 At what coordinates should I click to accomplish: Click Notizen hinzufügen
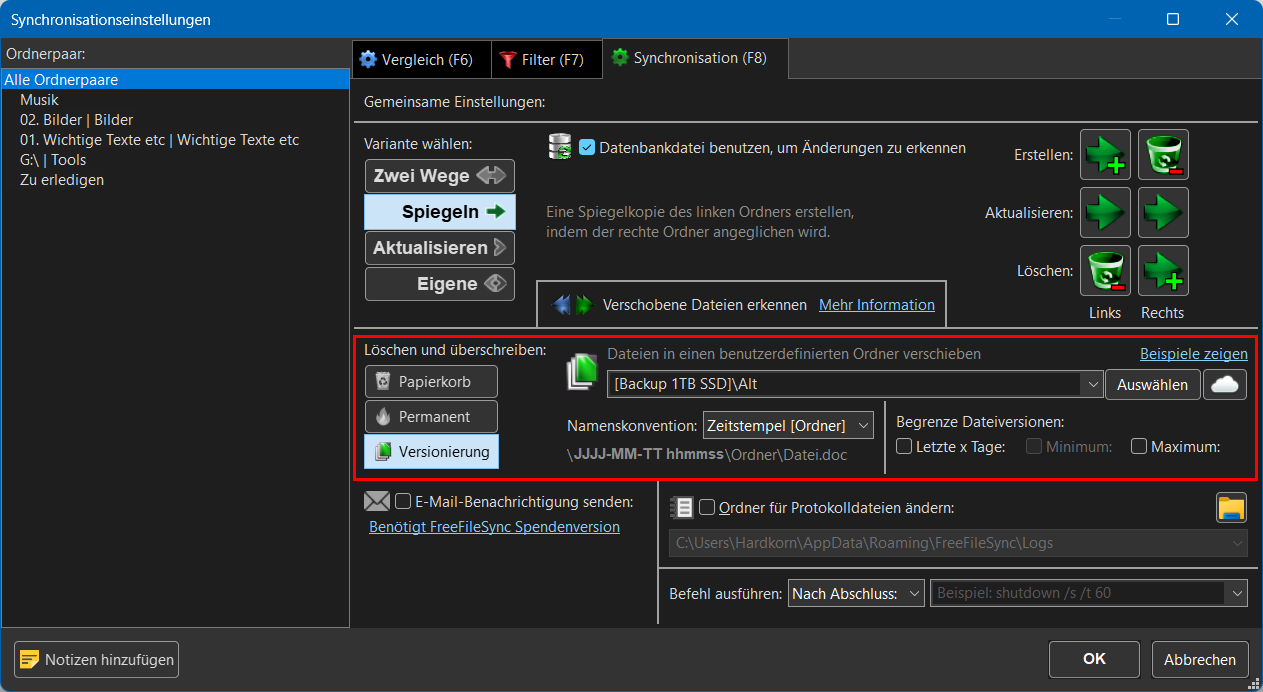[x=97, y=660]
